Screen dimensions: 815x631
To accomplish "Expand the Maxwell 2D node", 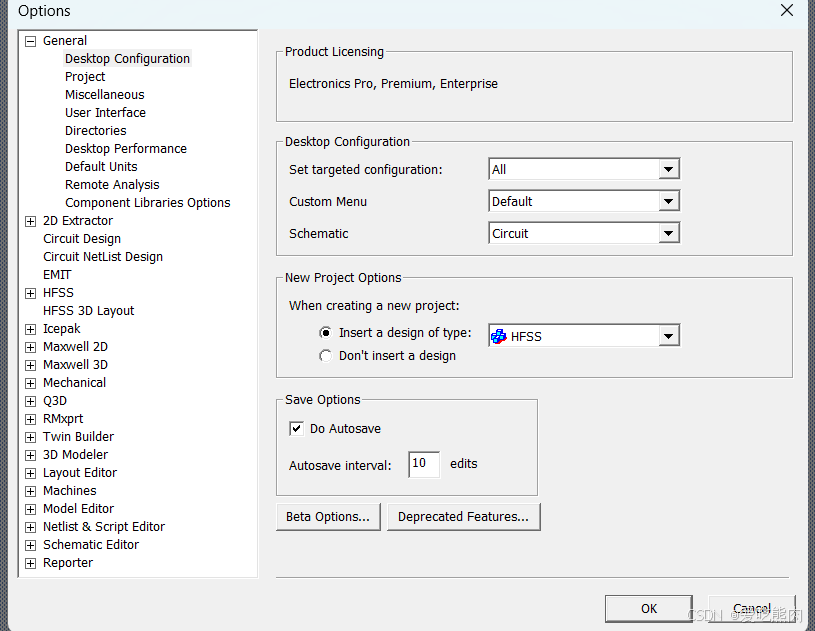I will pyautogui.click(x=31, y=347).
